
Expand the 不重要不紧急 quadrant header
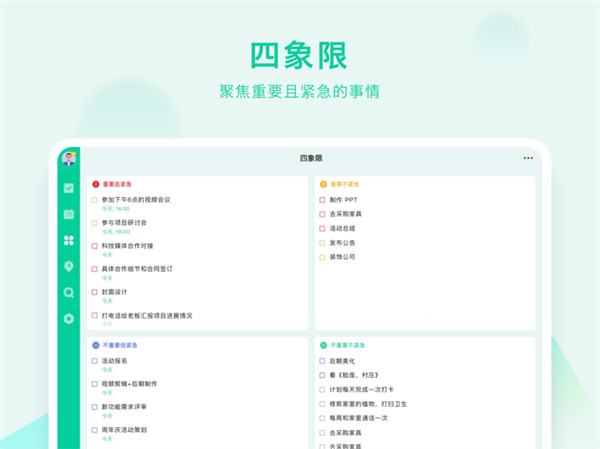pyautogui.click(x=346, y=344)
